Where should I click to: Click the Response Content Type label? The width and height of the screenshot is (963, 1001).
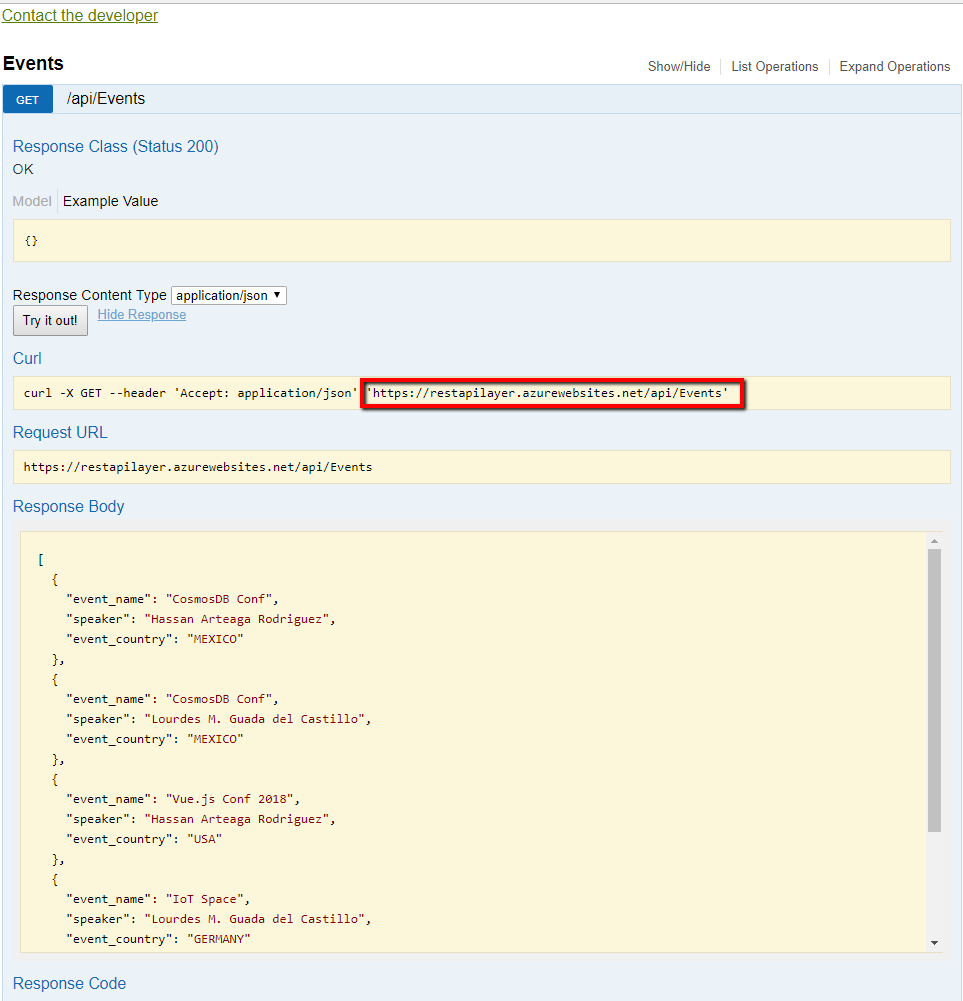[x=89, y=295]
